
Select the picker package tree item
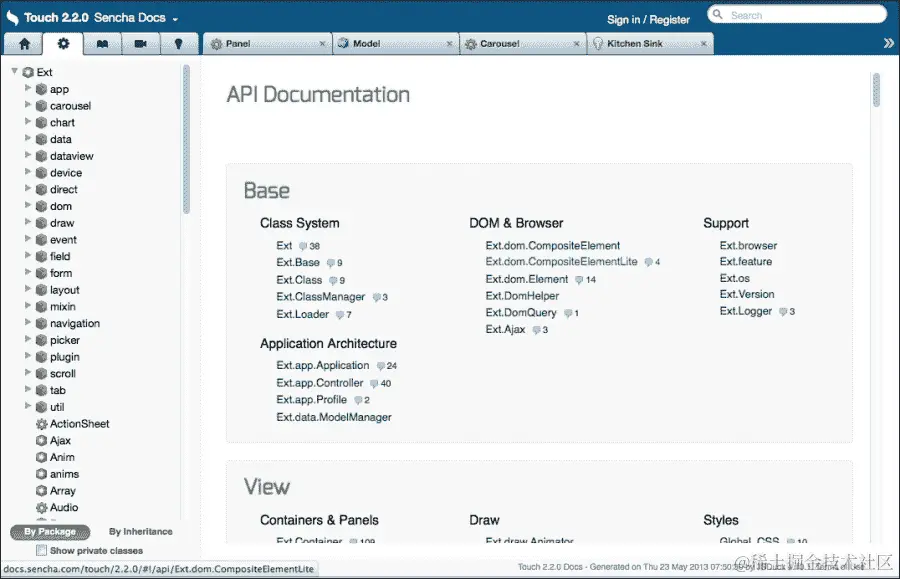65,340
